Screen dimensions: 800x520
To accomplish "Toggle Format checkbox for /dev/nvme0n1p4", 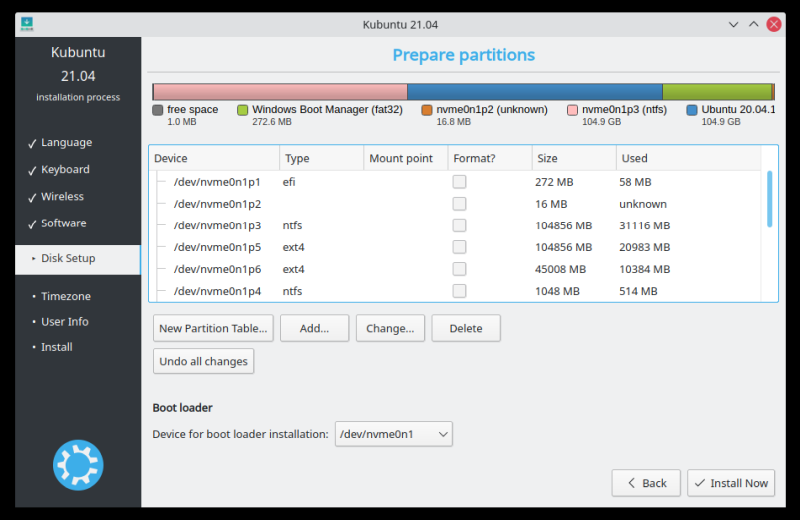I will pos(459,291).
